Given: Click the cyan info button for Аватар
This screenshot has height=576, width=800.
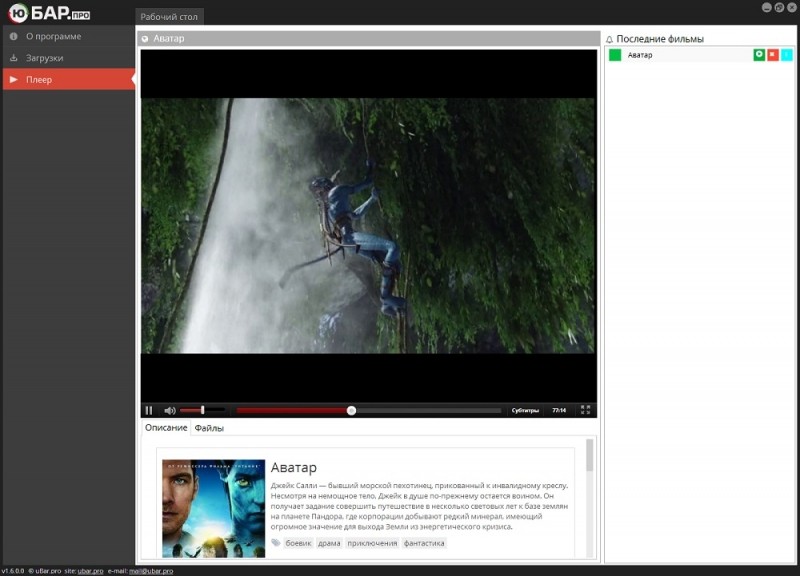Looking at the screenshot, I should pos(787,55).
